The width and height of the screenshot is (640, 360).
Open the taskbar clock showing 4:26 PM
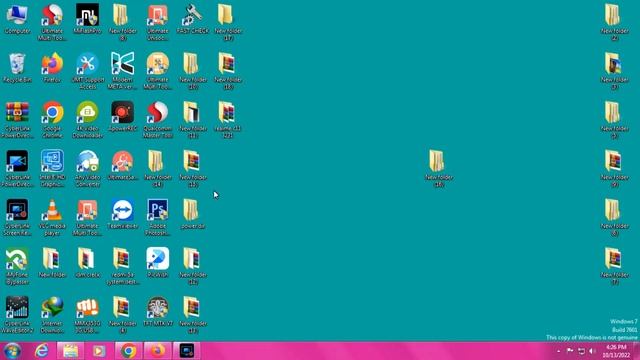coord(616,351)
